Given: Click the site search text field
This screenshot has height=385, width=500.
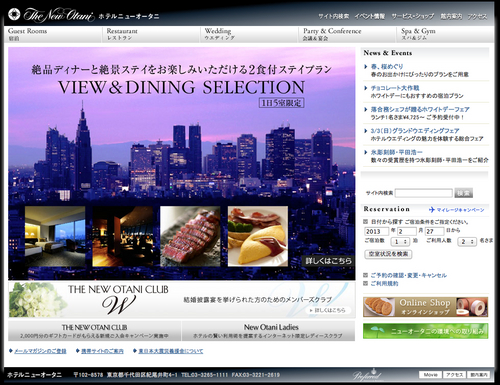Looking at the screenshot, I should 424,193.
